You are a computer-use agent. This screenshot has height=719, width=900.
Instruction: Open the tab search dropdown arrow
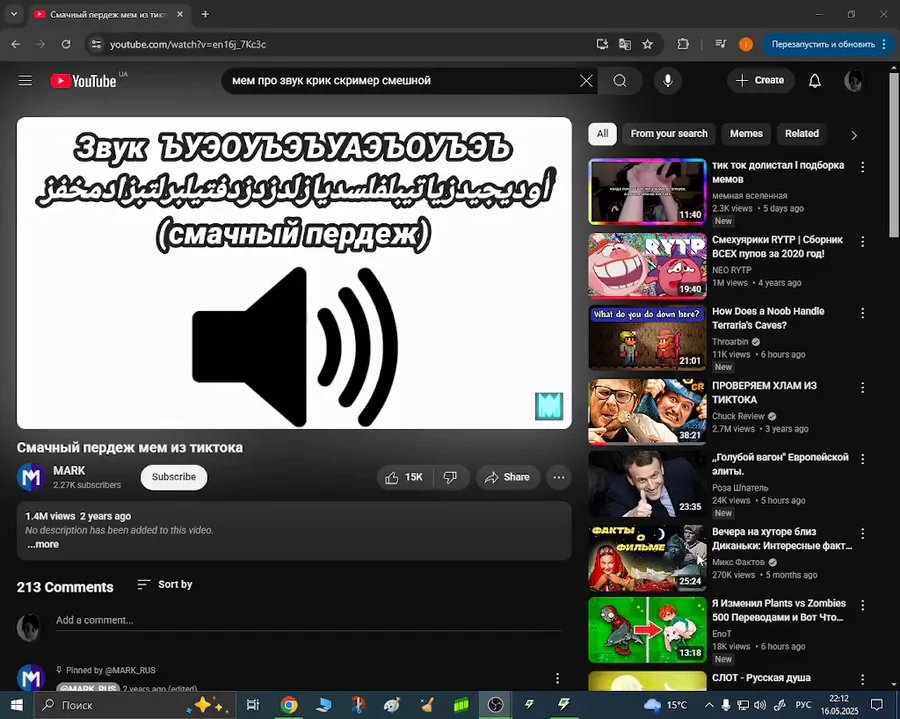pyautogui.click(x=14, y=14)
